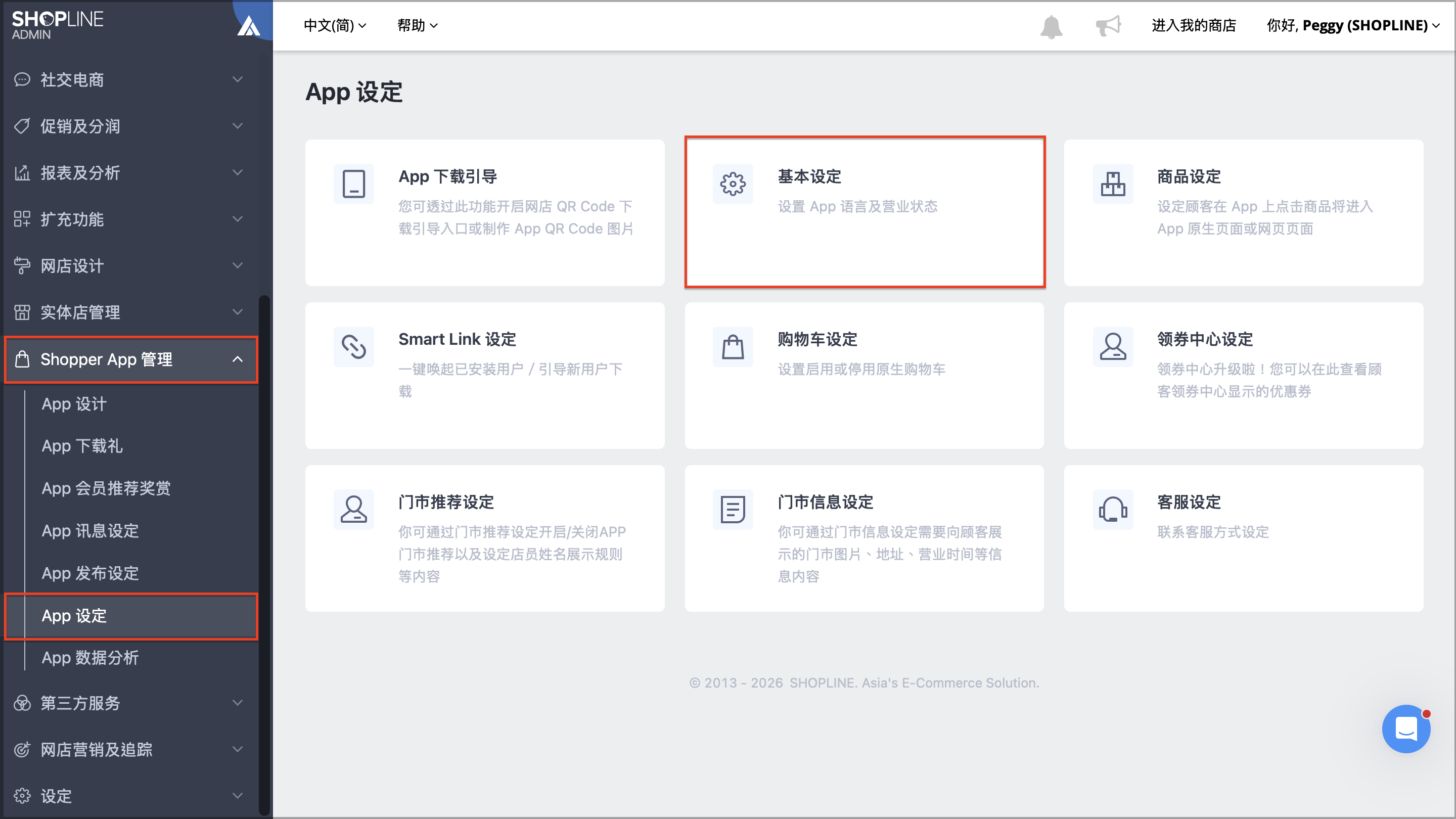
Task: Click the 门市信息设定 document icon
Action: tap(733, 509)
